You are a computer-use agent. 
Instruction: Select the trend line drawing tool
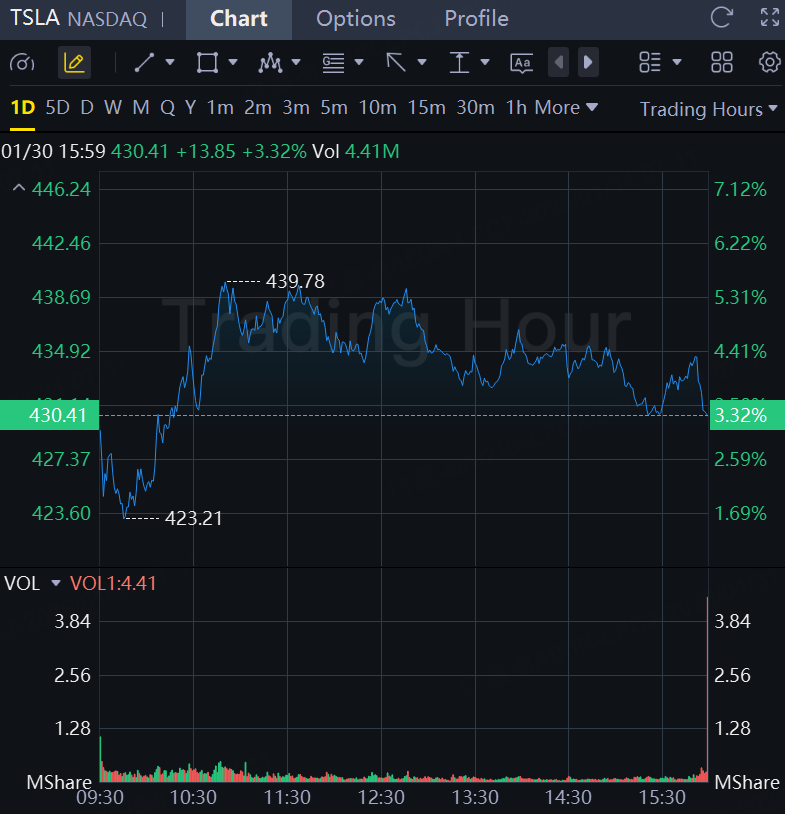(x=144, y=63)
